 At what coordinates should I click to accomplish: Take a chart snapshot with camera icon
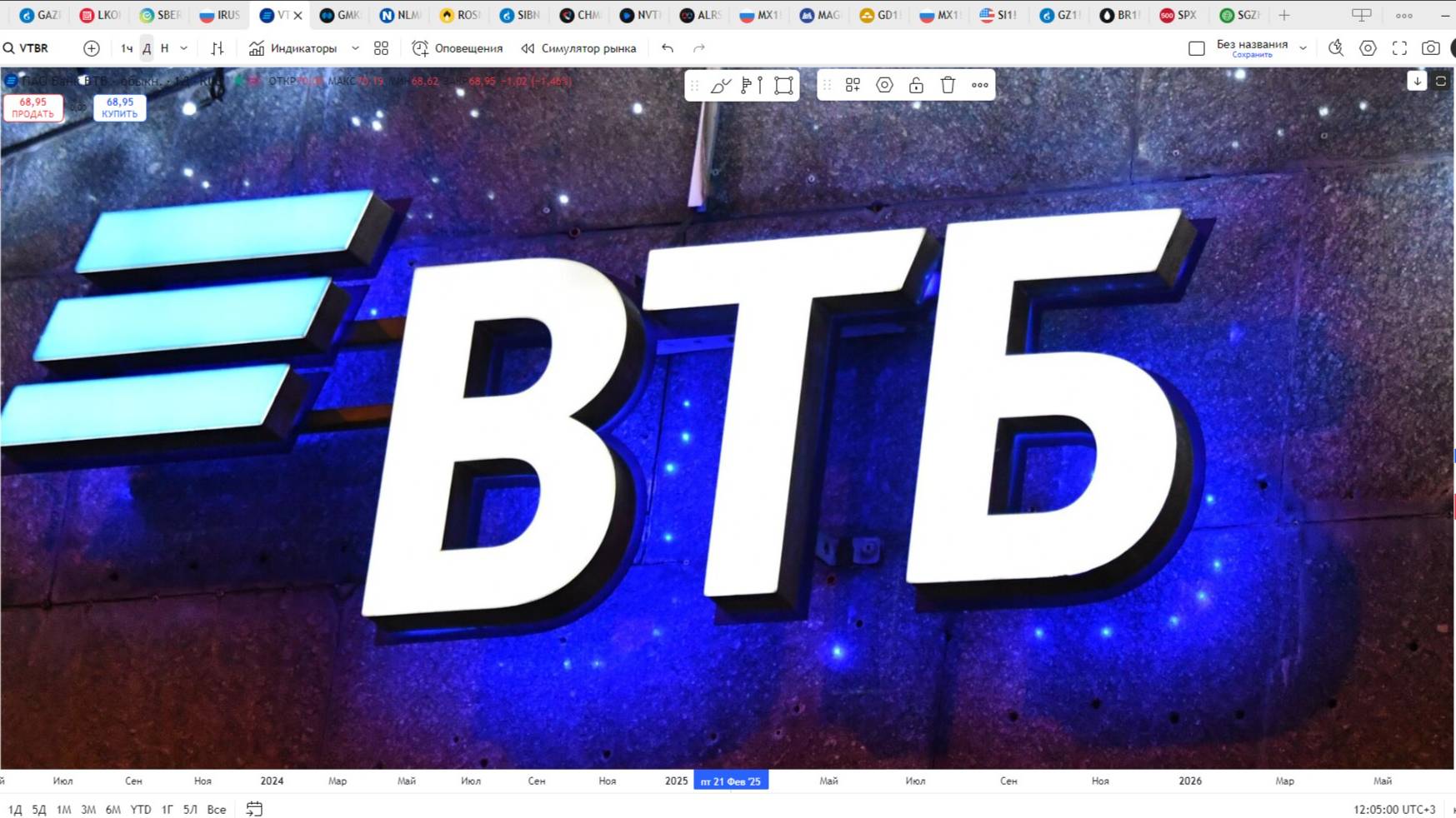tap(1431, 48)
